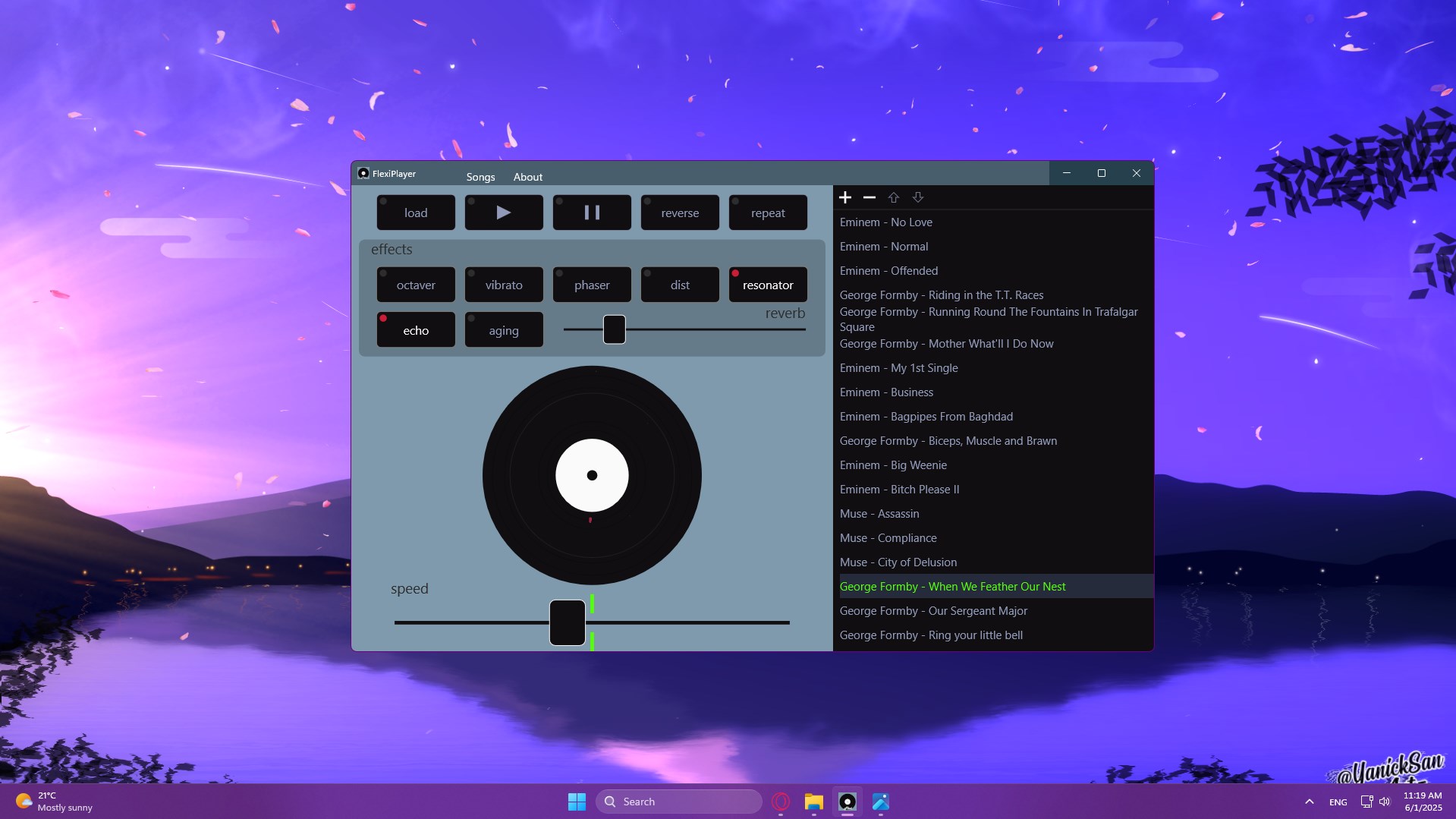Move the selected song up in playlist
This screenshot has width=1456, height=819.
click(893, 197)
